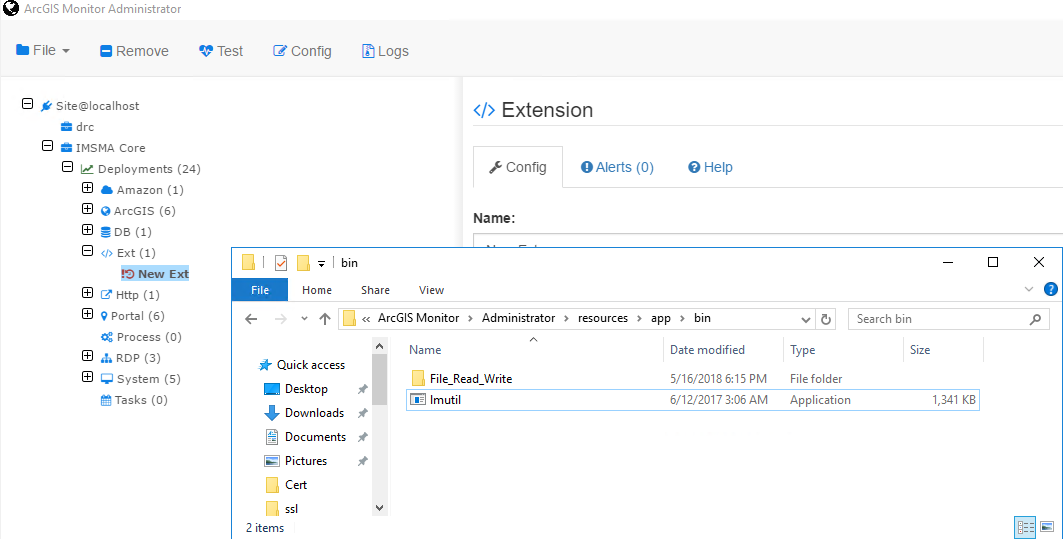1063x539 pixels.
Task: Collapse the Ext (1) node
Action: [x=87, y=251]
